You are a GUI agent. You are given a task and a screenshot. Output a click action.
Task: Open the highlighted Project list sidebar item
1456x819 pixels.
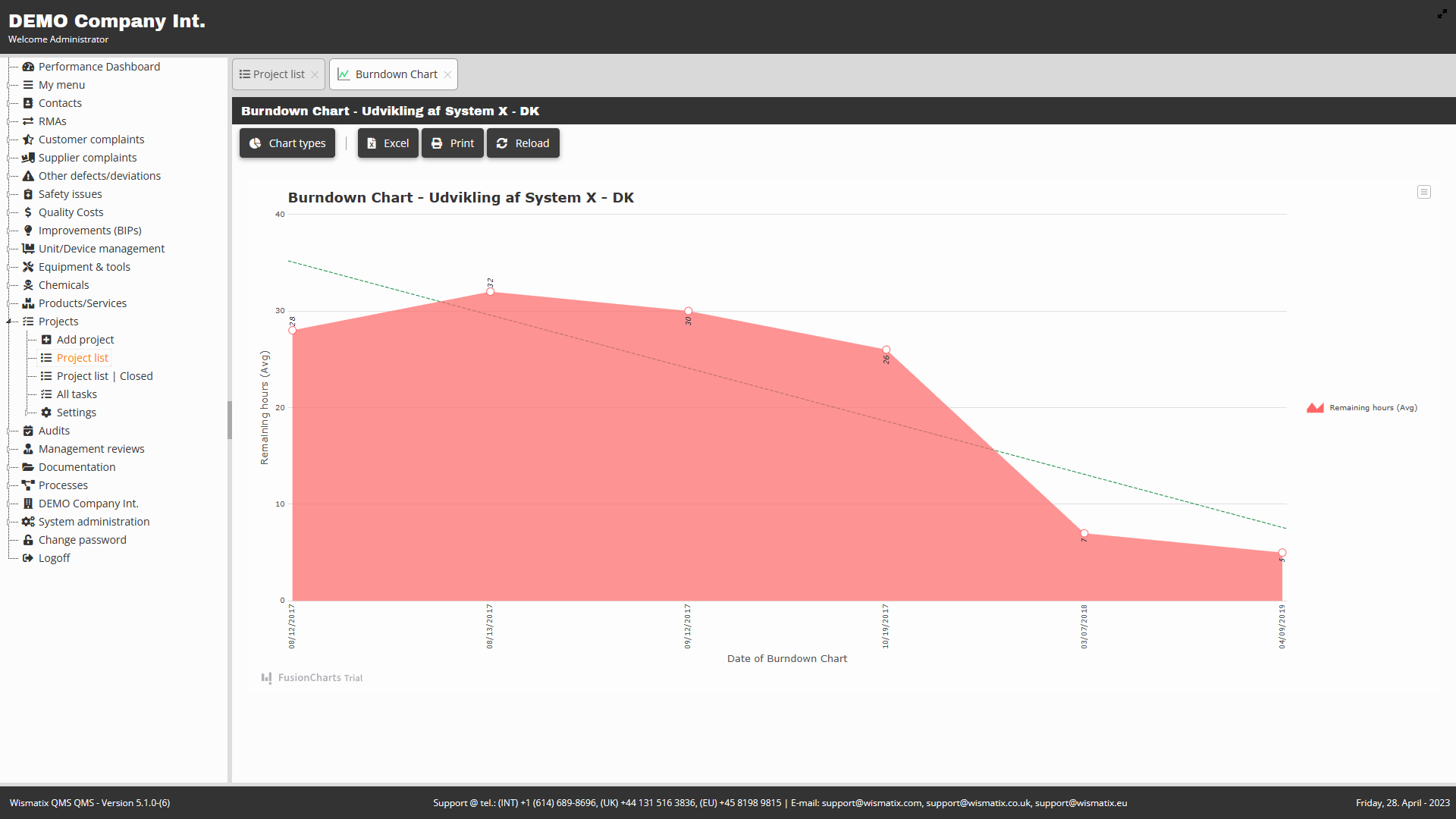coord(82,358)
